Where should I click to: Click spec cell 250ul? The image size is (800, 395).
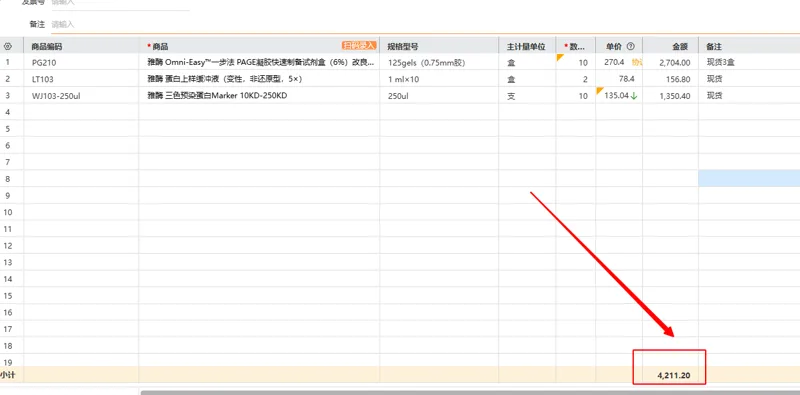439,95
